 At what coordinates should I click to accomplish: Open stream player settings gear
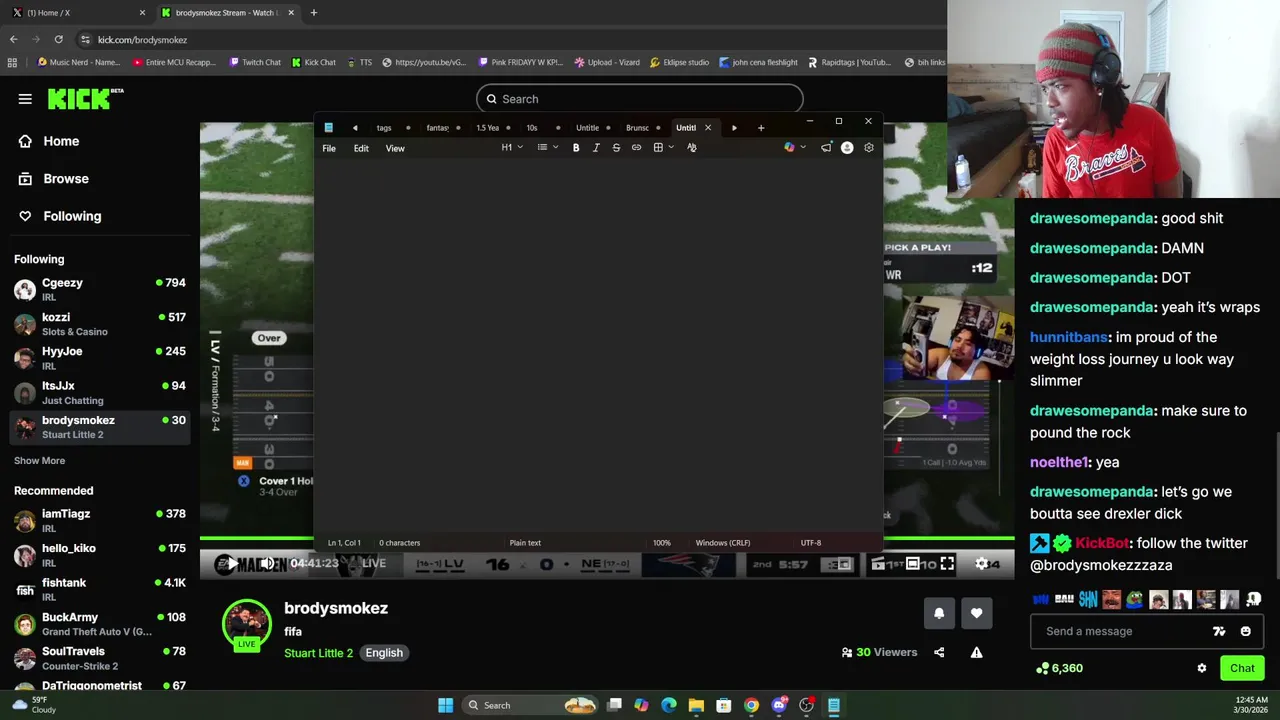pos(982,564)
